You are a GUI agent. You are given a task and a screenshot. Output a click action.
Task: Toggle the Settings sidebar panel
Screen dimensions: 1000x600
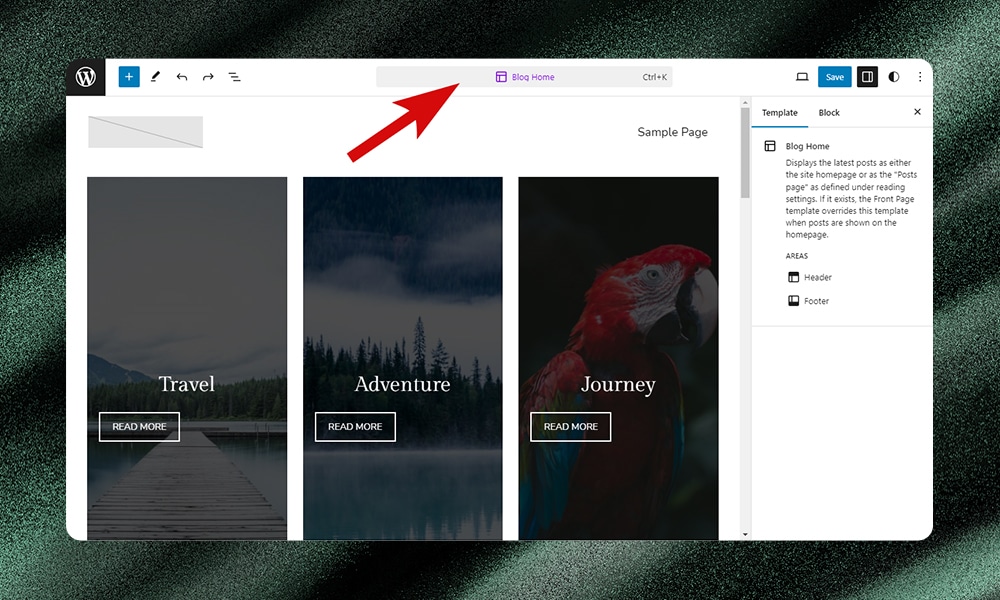[x=866, y=76]
